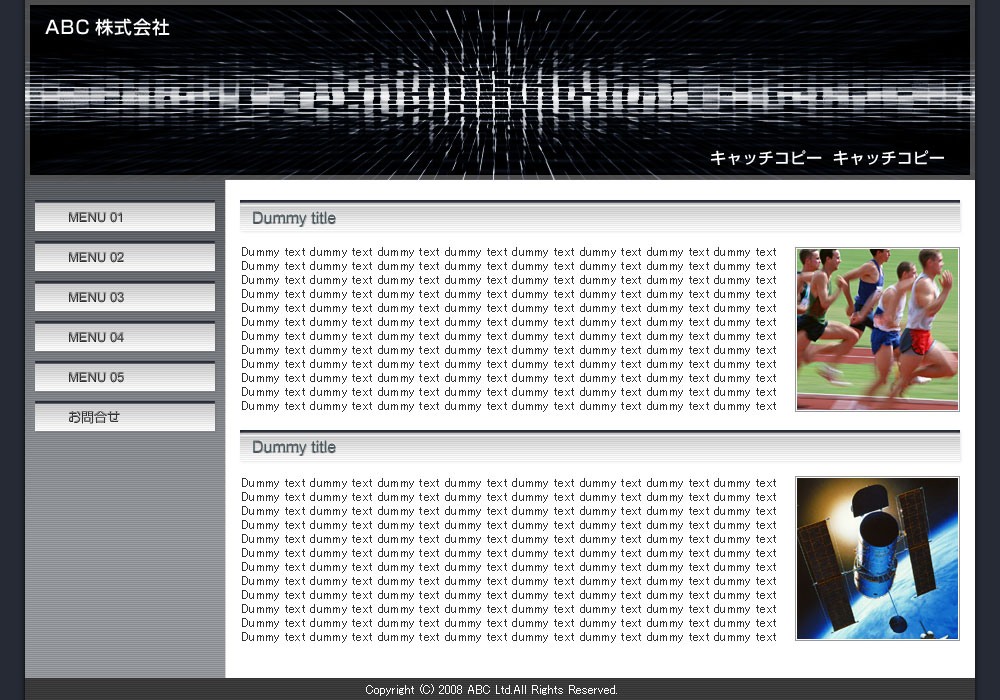This screenshot has width=1000, height=700.
Task: Click the last line of the bottom dummy text
Action: pyautogui.click(x=508, y=637)
